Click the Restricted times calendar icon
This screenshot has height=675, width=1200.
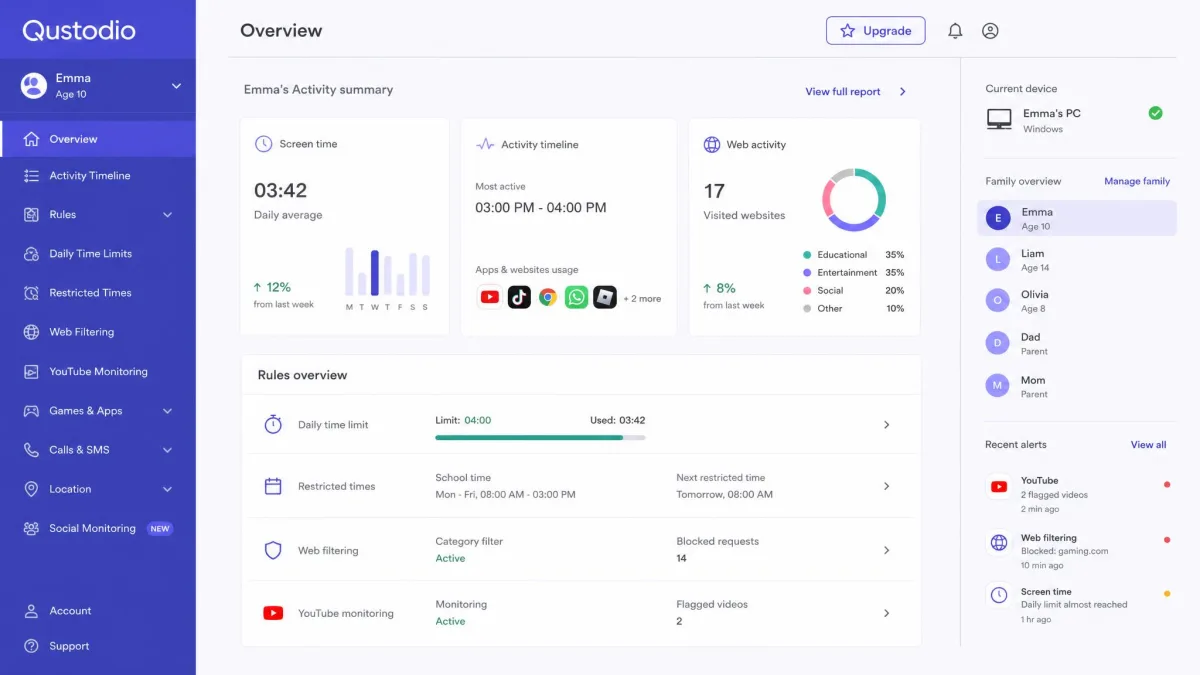273,486
